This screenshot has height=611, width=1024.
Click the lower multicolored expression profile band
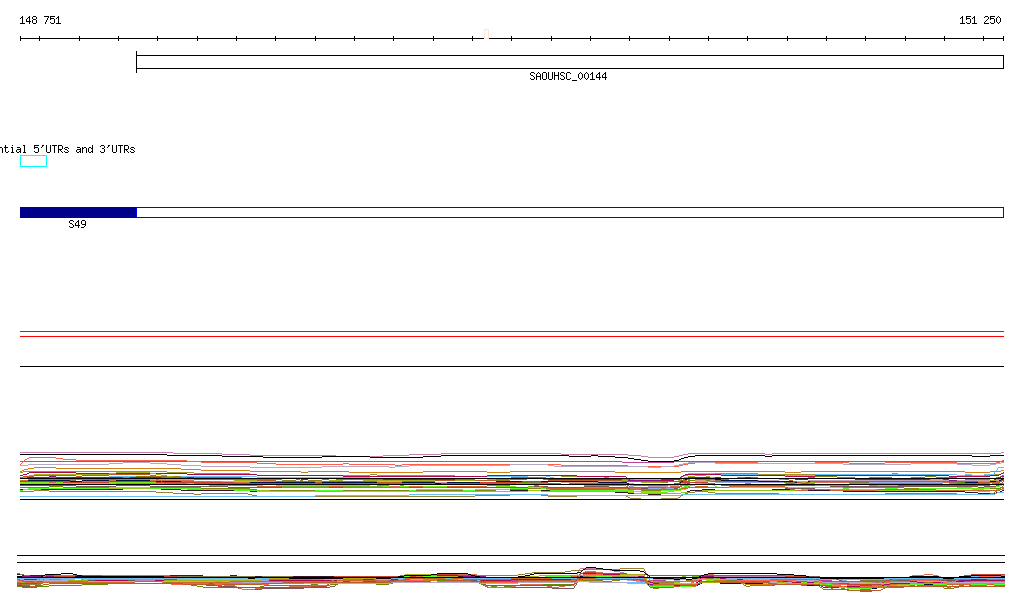tap(300, 581)
